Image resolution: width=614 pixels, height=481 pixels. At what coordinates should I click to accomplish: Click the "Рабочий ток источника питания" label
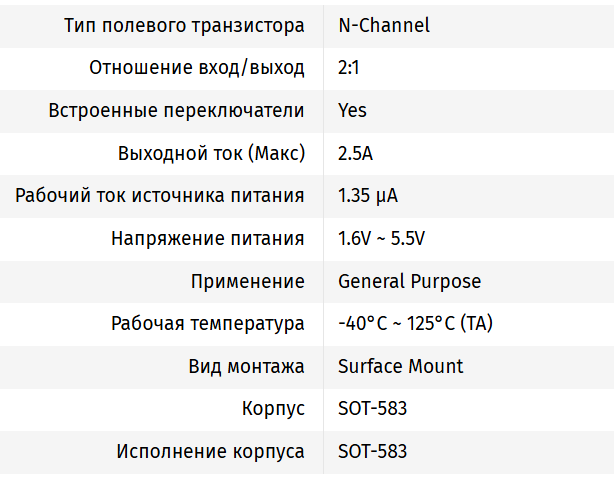coord(160,195)
